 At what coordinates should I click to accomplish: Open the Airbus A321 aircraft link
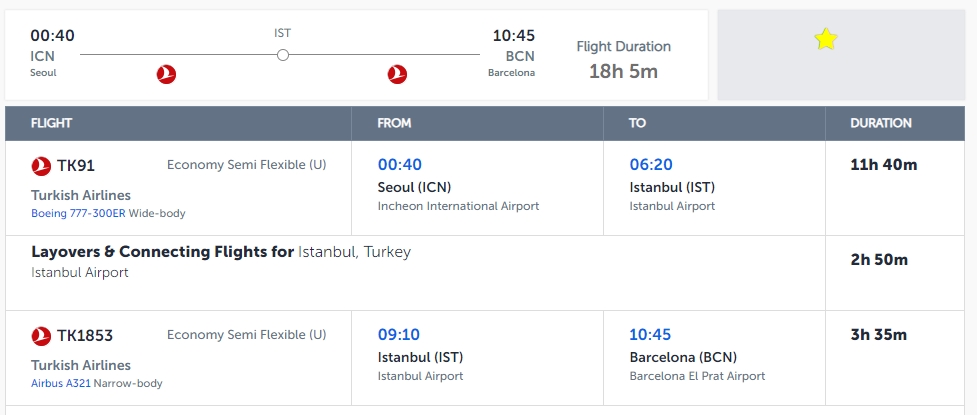point(61,383)
